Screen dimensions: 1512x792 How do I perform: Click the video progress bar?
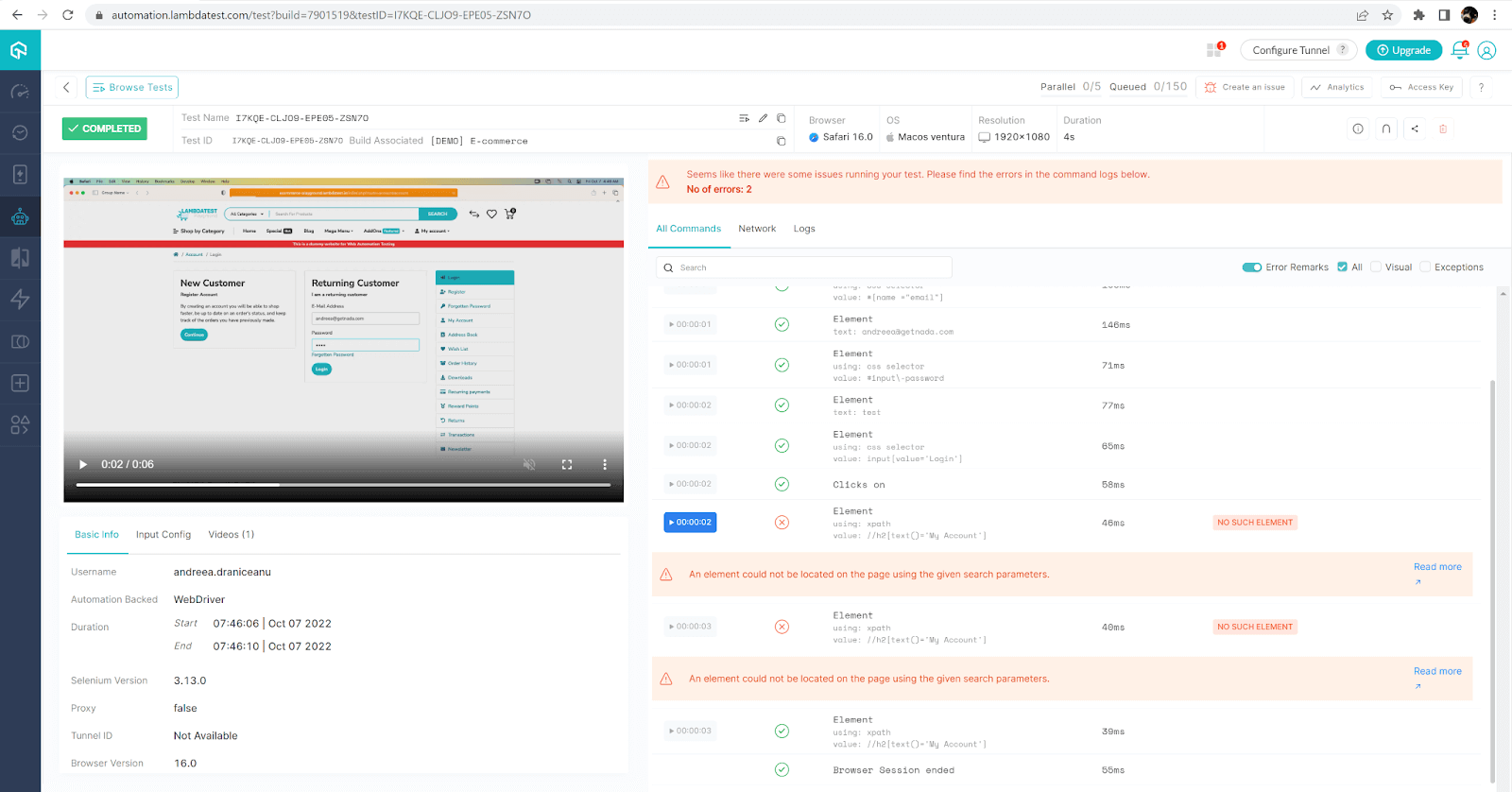pyautogui.click(x=343, y=485)
